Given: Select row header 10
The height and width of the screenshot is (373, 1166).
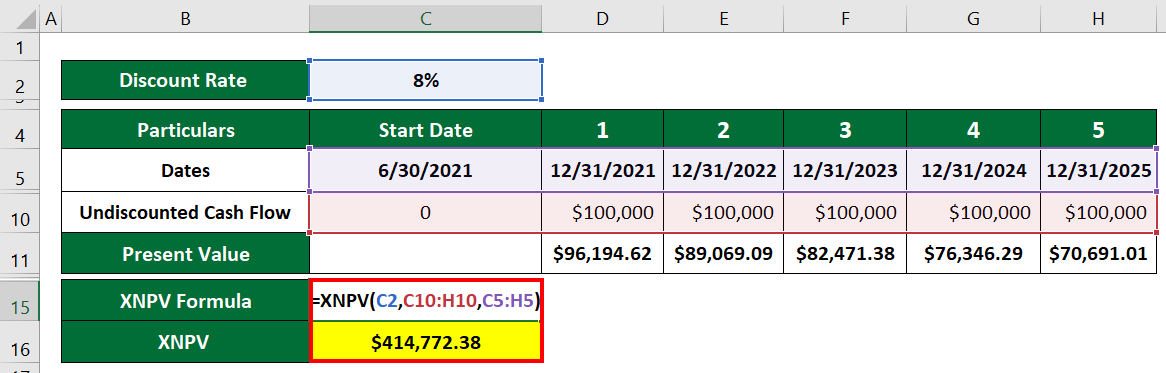Looking at the screenshot, I should (20, 213).
